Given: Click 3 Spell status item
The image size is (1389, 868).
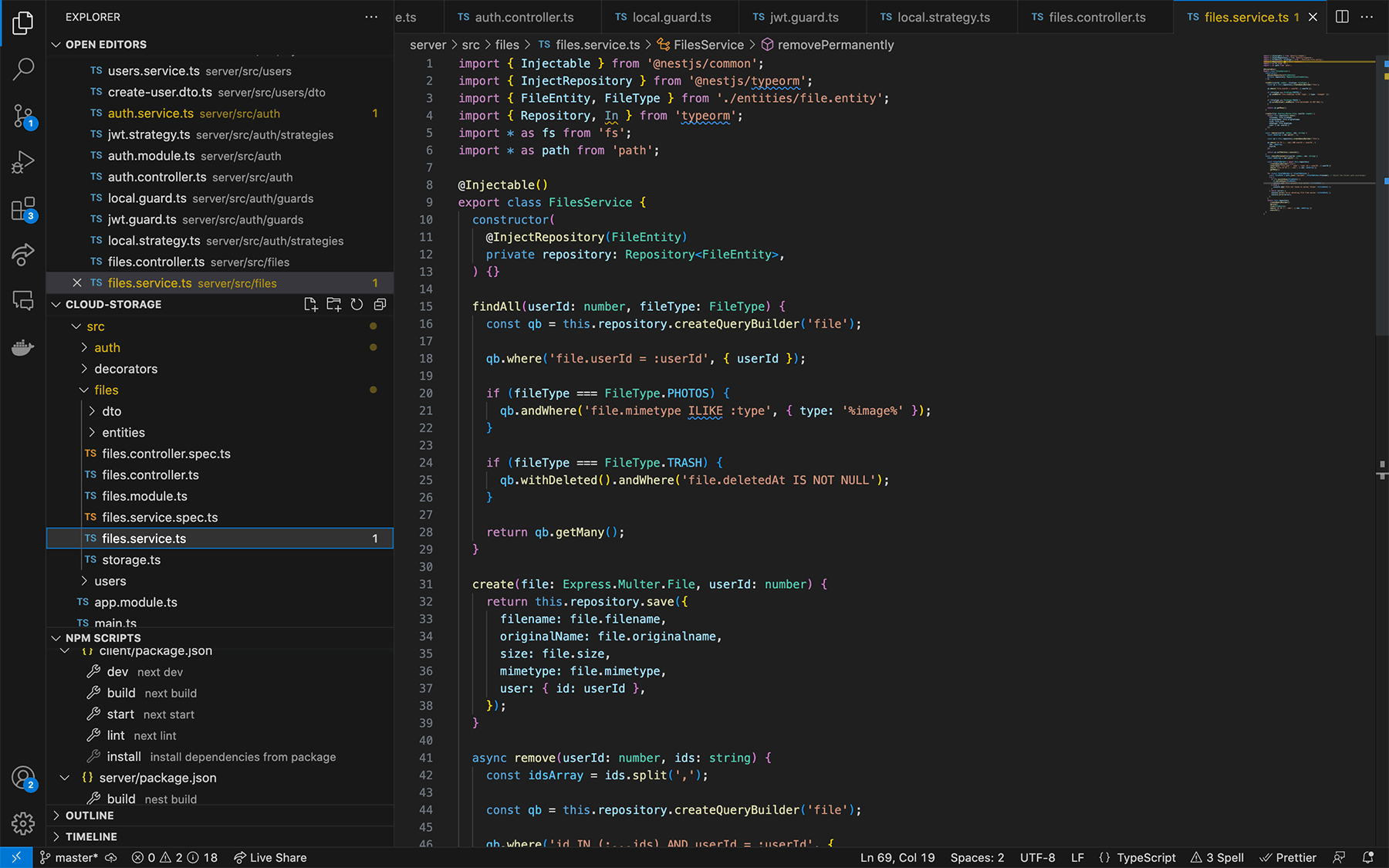Looking at the screenshot, I should [1217, 857].
